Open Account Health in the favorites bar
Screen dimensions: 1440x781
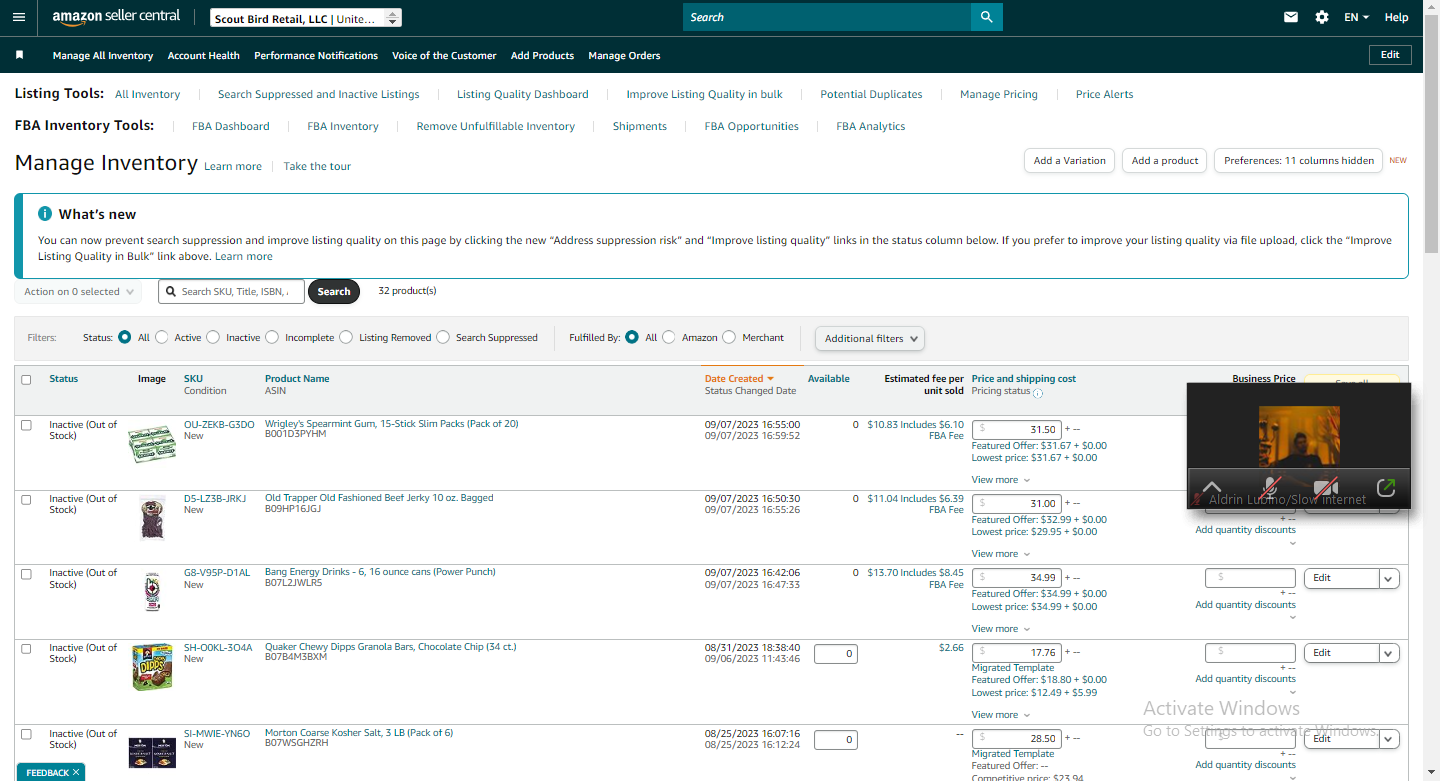(204, 56)
